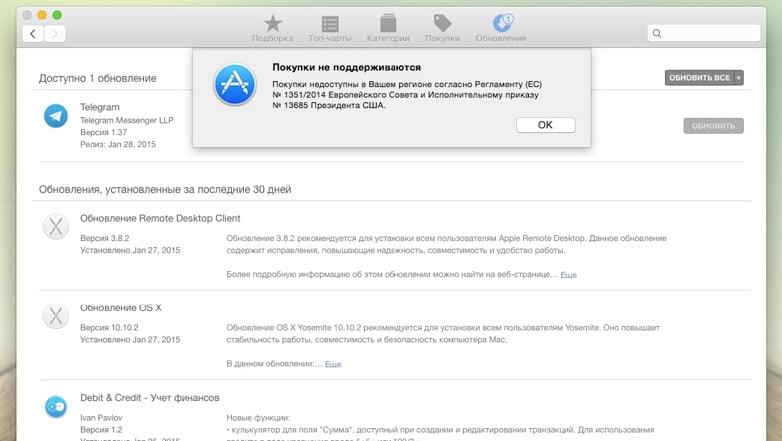Screen dimensions: 782x441
Task: Open the Featured (Подборка) star tab
Action: [x=272, y=28]
